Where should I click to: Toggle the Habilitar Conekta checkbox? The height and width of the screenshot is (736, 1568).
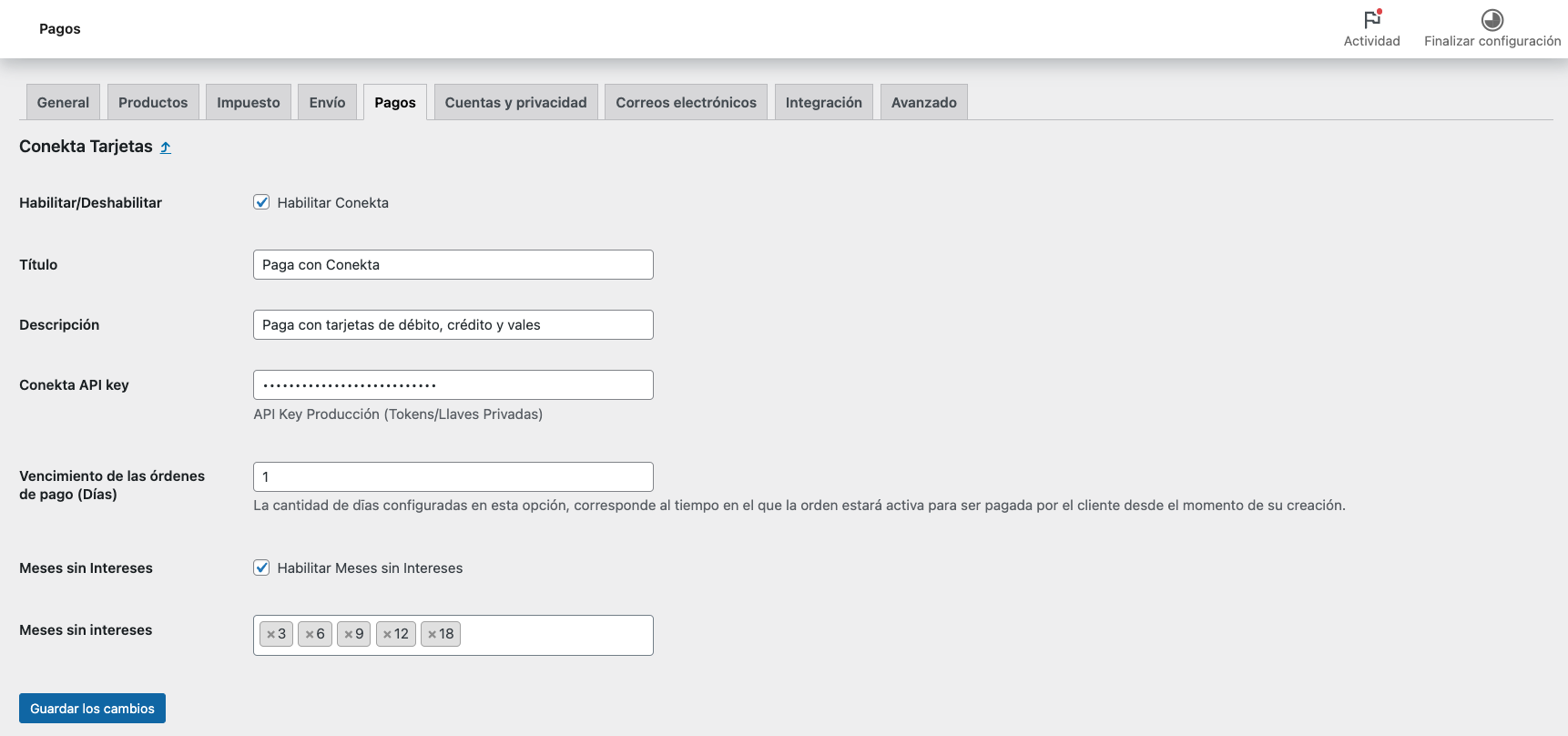coord(261,202)
